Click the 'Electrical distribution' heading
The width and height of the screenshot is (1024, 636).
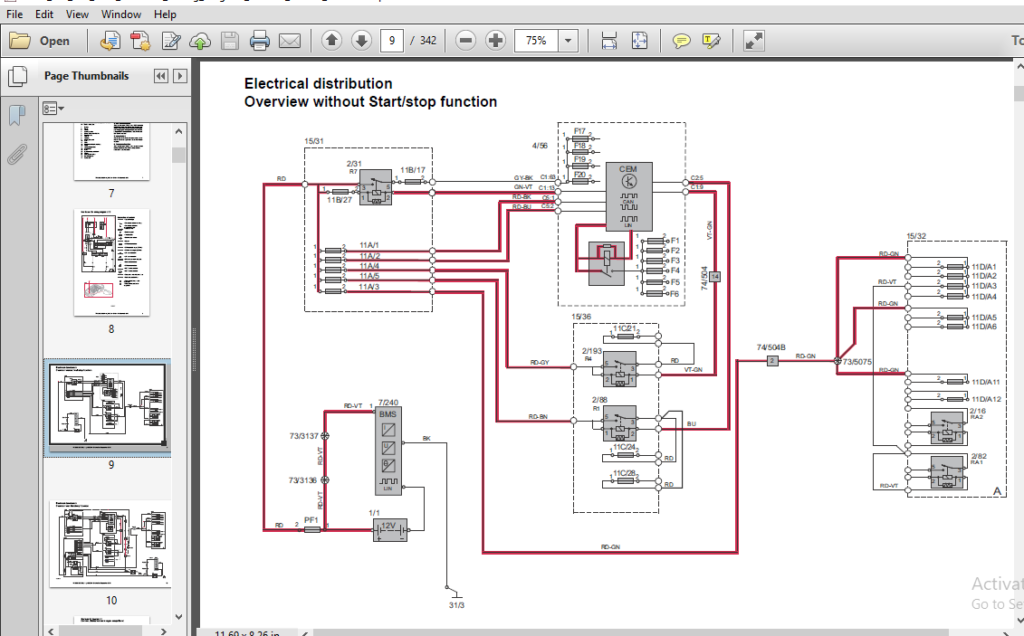pos(318,84)
